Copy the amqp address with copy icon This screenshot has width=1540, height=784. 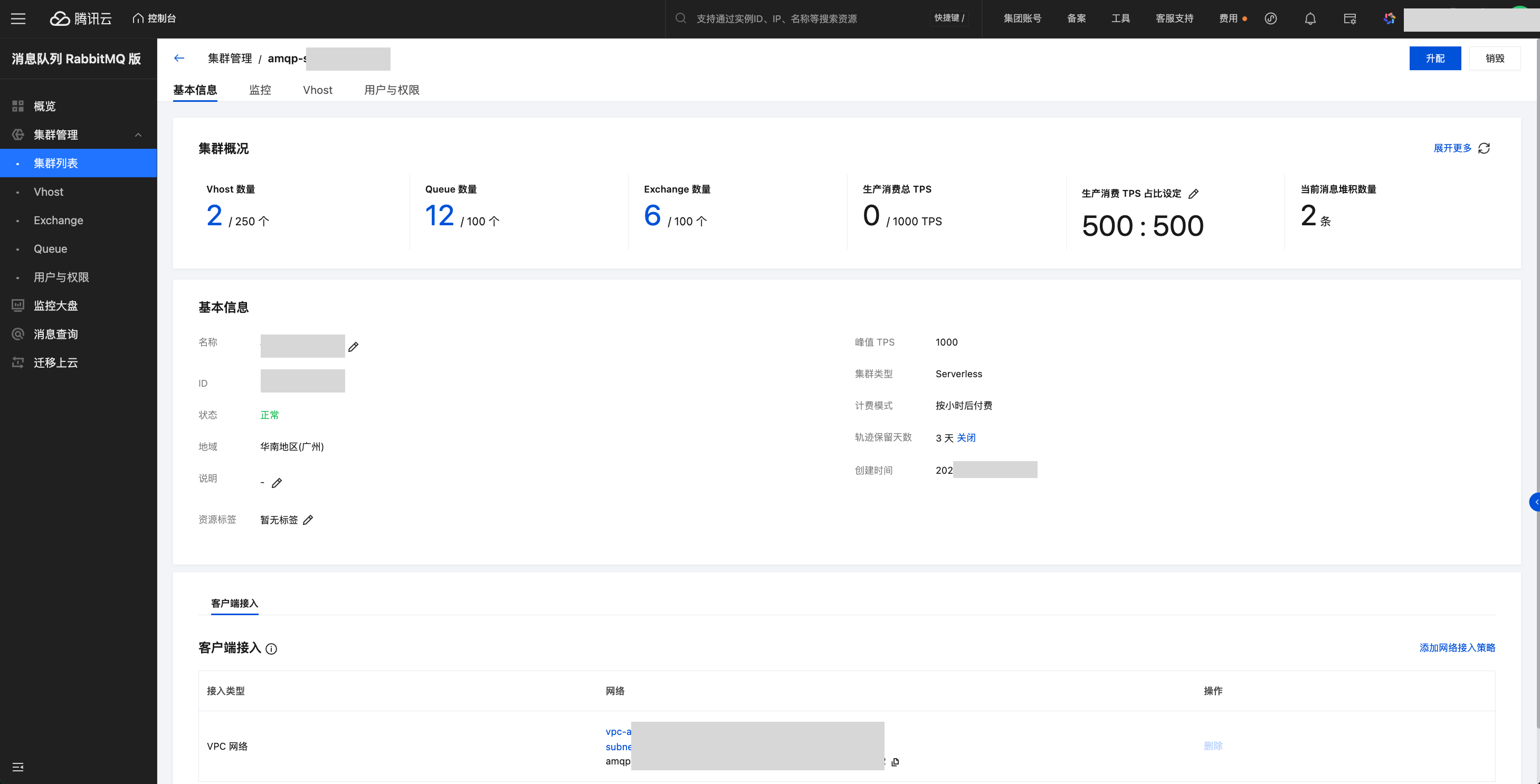(896, 761)
